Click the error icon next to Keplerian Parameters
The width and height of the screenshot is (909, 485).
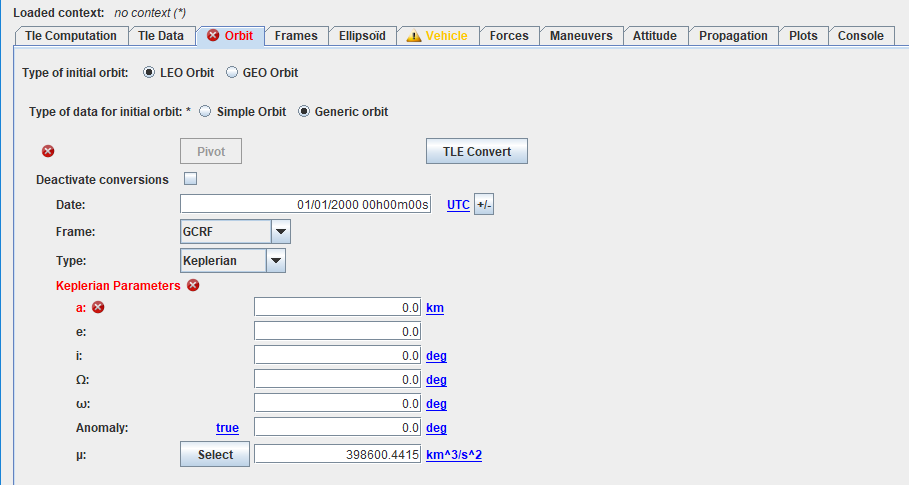[193, 285]
